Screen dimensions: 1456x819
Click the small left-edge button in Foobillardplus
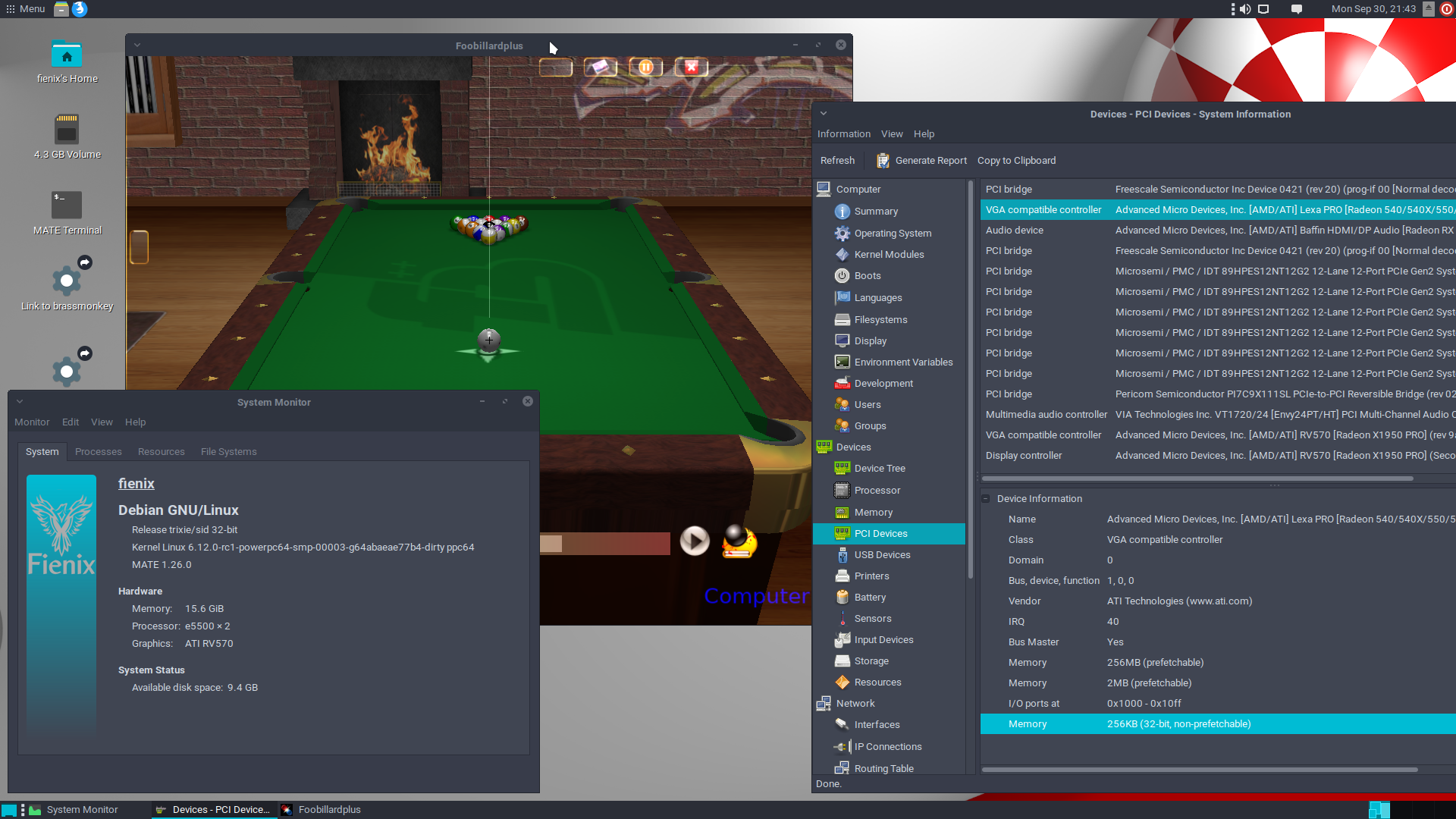tap(139, 247)
